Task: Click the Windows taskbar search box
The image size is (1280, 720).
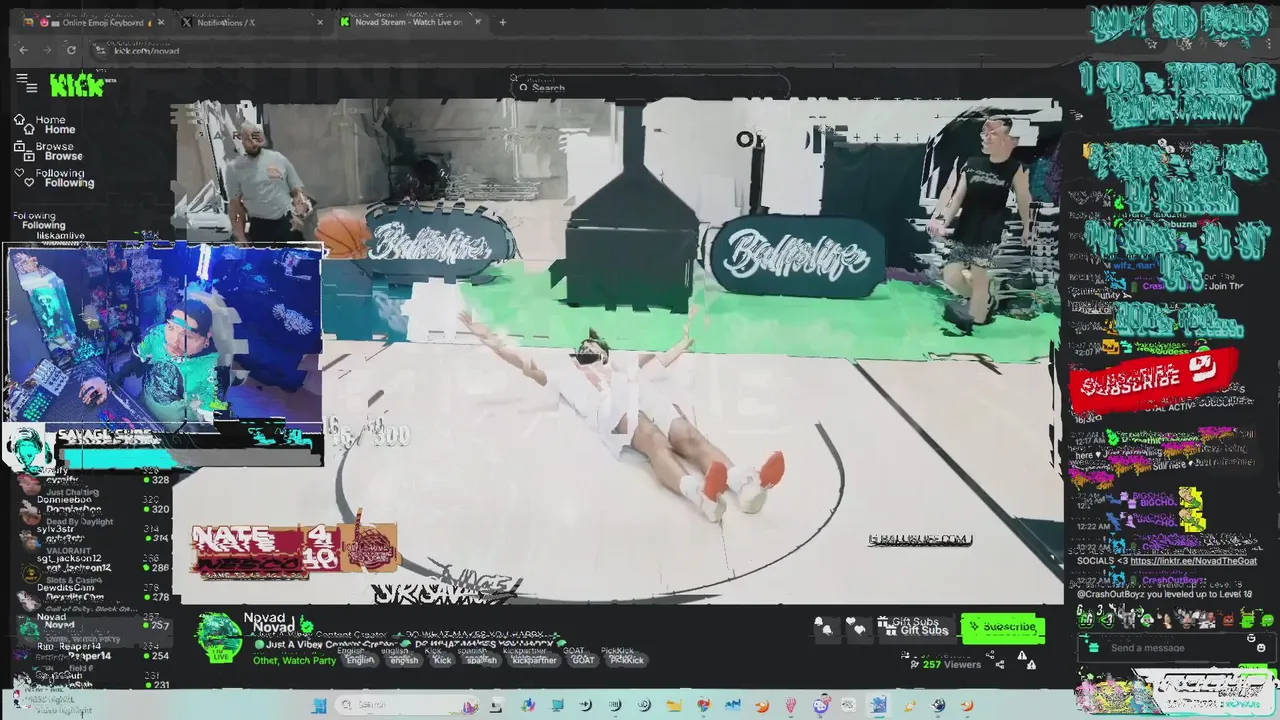Action: (x=408, y=705)
